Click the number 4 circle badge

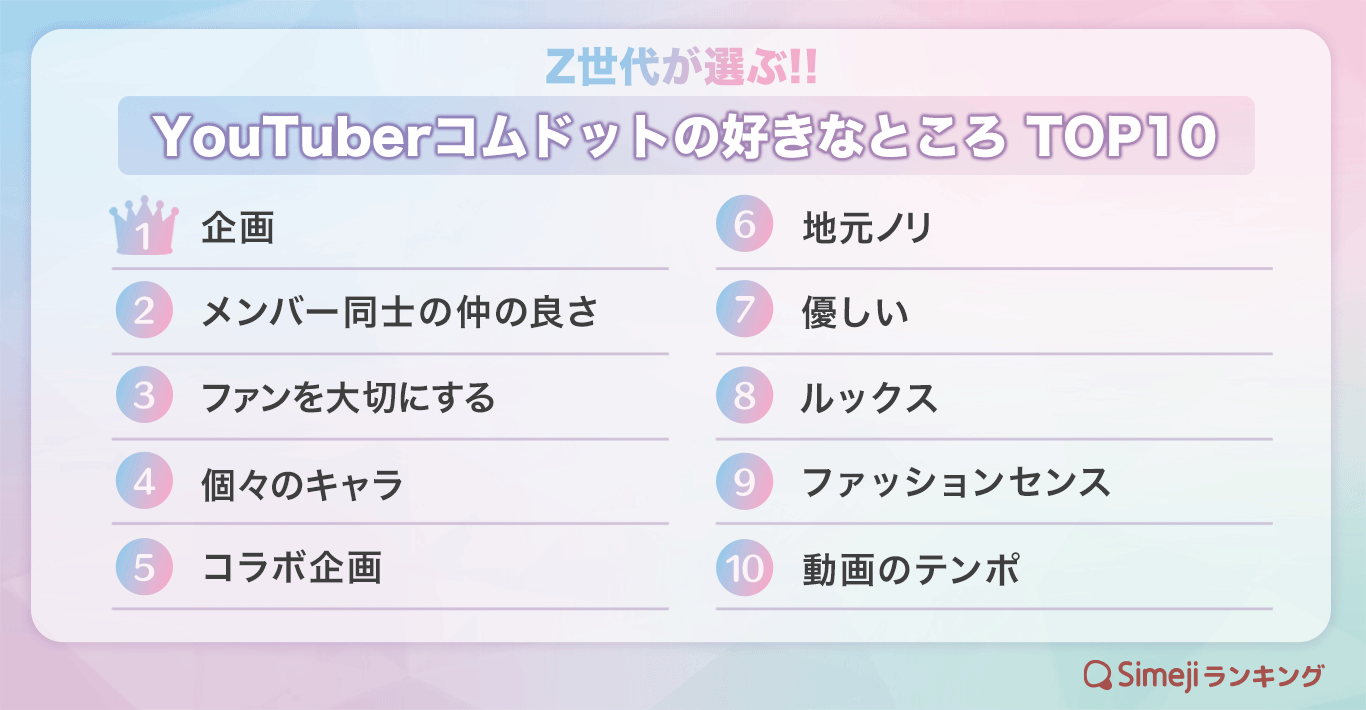[x=144, y=482]
